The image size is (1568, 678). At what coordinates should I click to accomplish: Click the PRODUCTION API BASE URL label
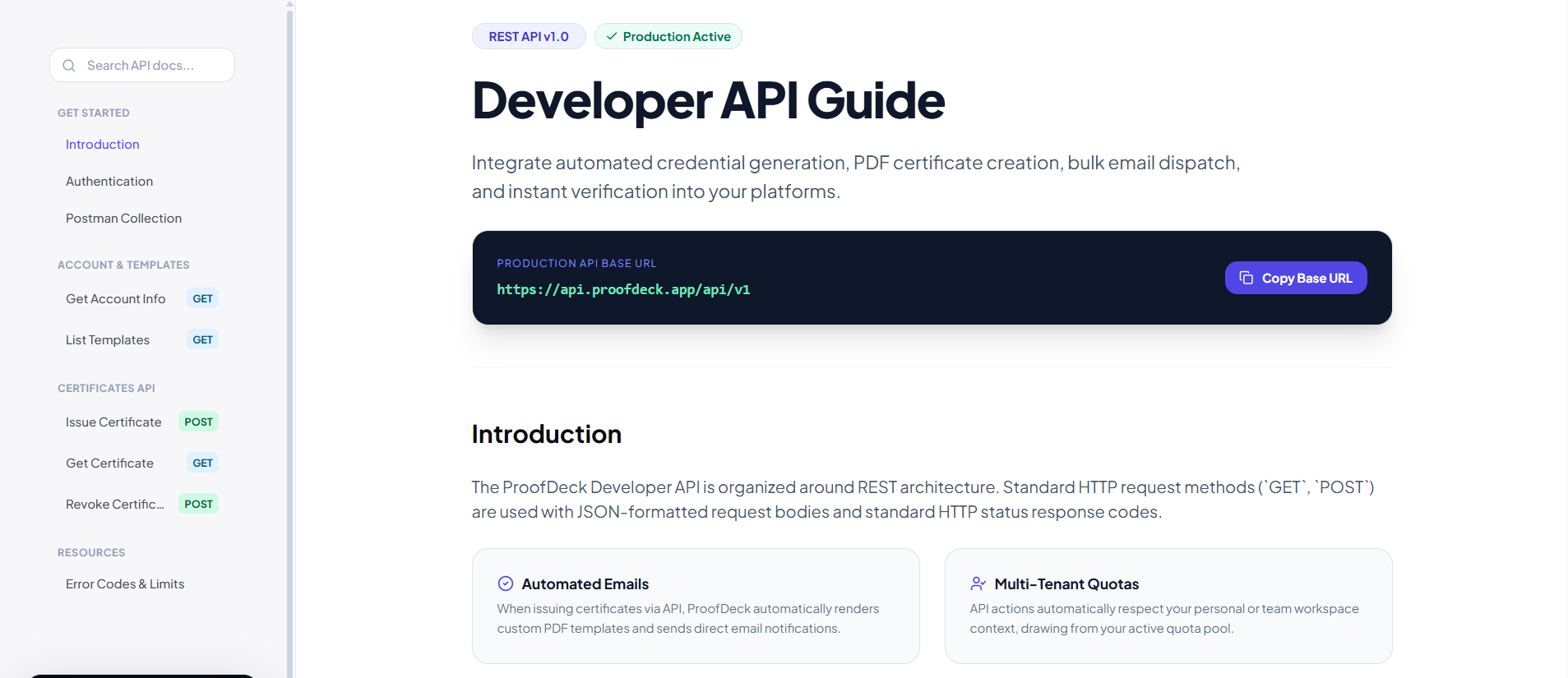pos(576,264)
